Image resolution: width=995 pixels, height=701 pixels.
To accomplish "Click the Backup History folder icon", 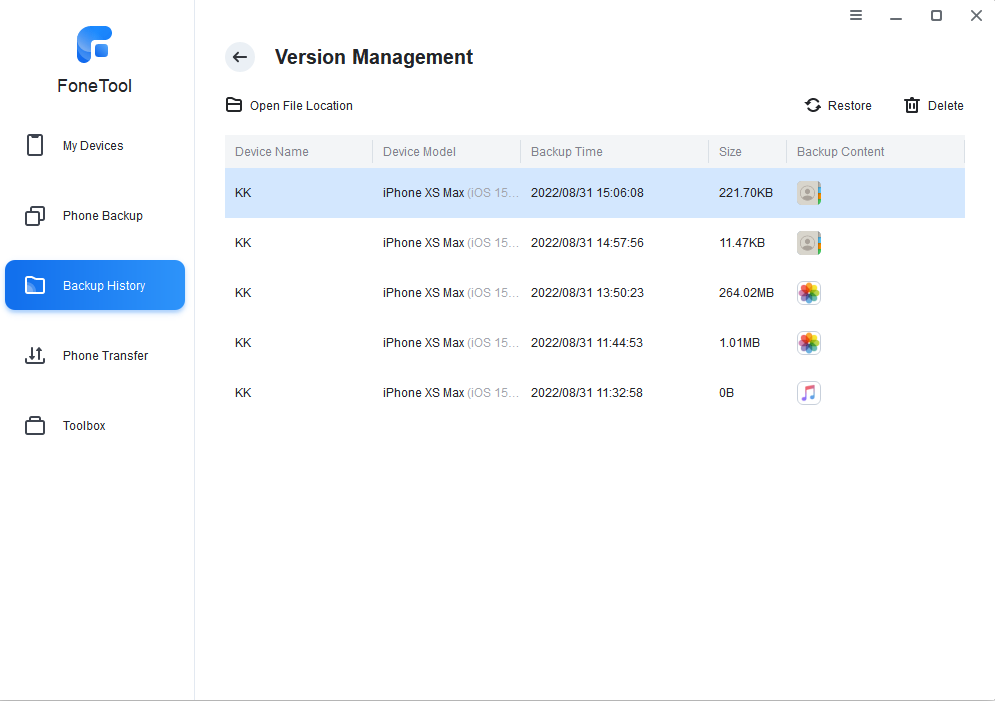I will [x=35, y=285].
